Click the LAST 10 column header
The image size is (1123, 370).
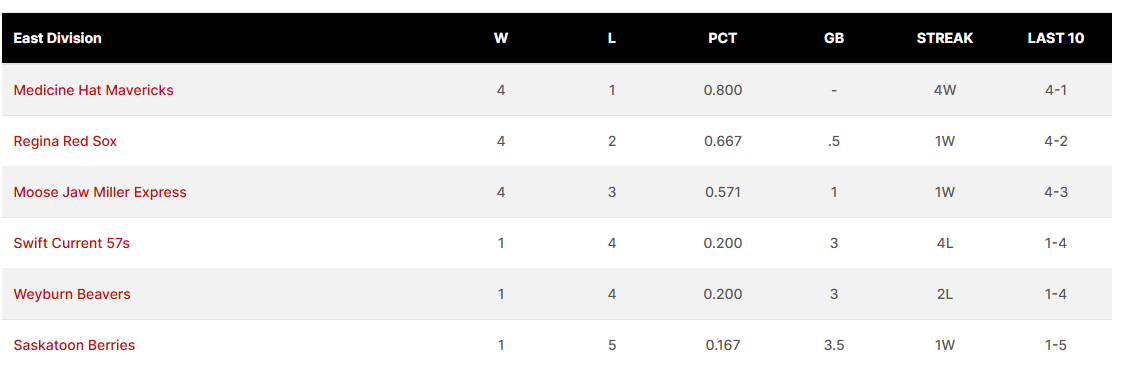1056,38
